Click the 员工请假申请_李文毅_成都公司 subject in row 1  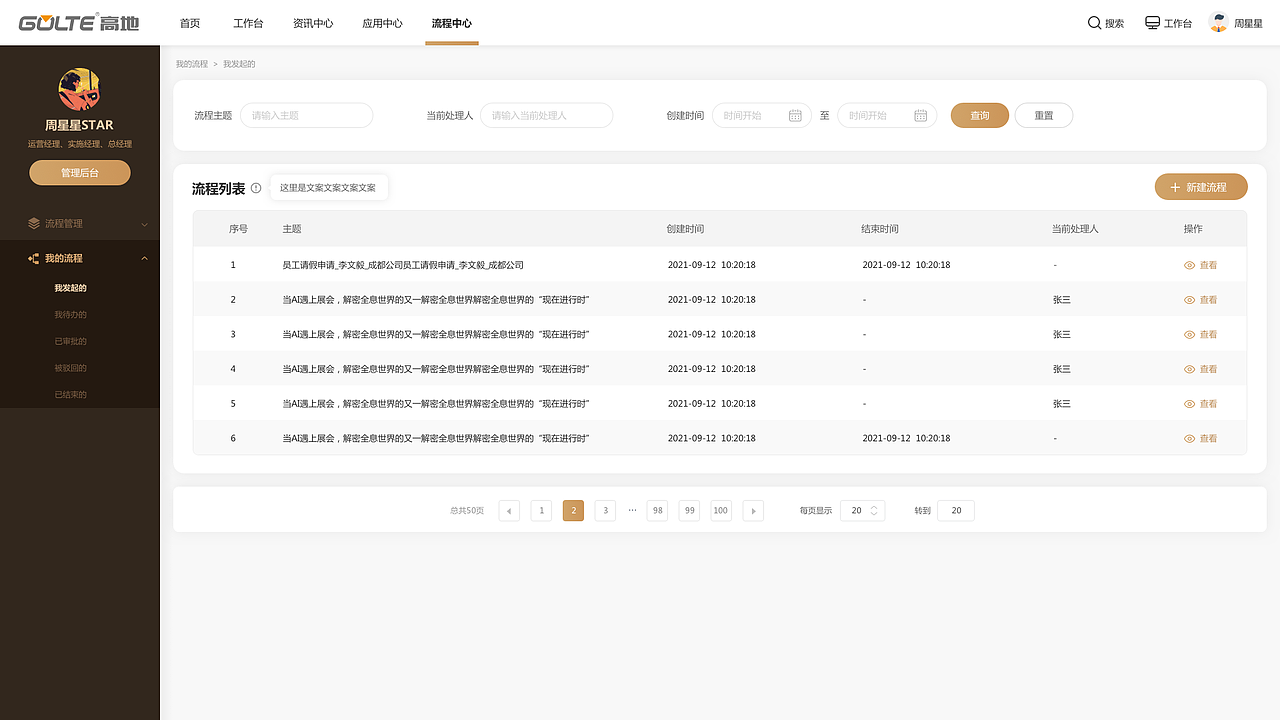403,265
